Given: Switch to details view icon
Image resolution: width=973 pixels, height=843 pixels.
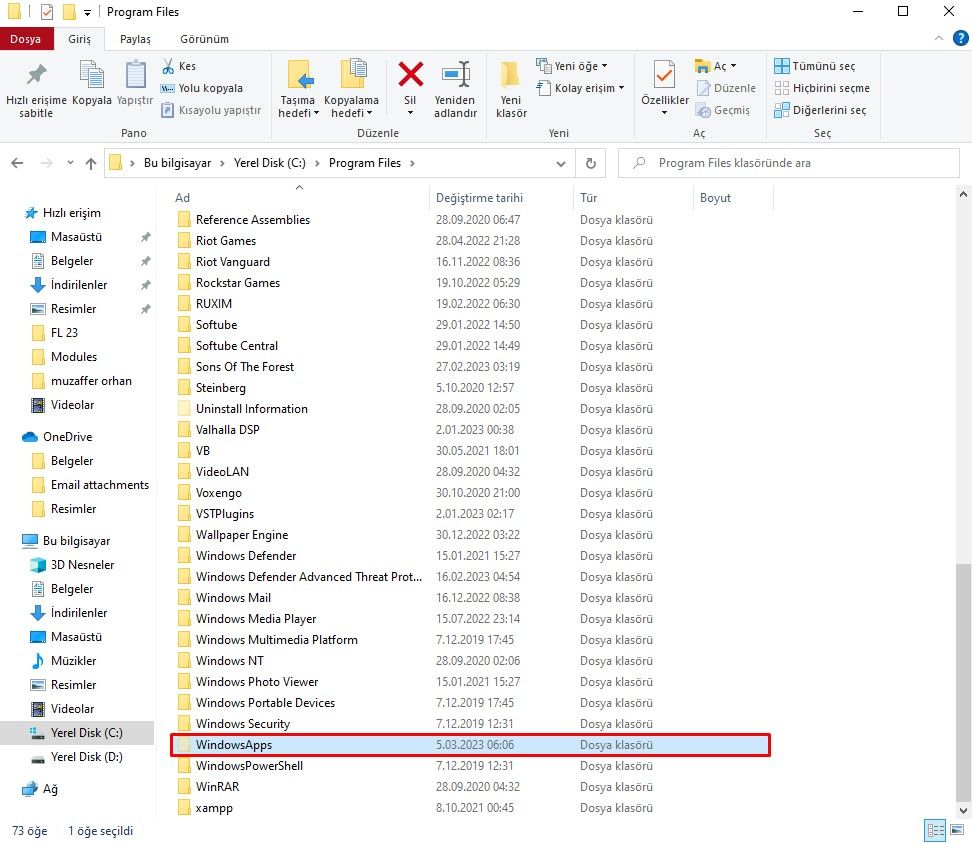Looking at the screenshot, I should pyautogui.click(x=935, y=830).
